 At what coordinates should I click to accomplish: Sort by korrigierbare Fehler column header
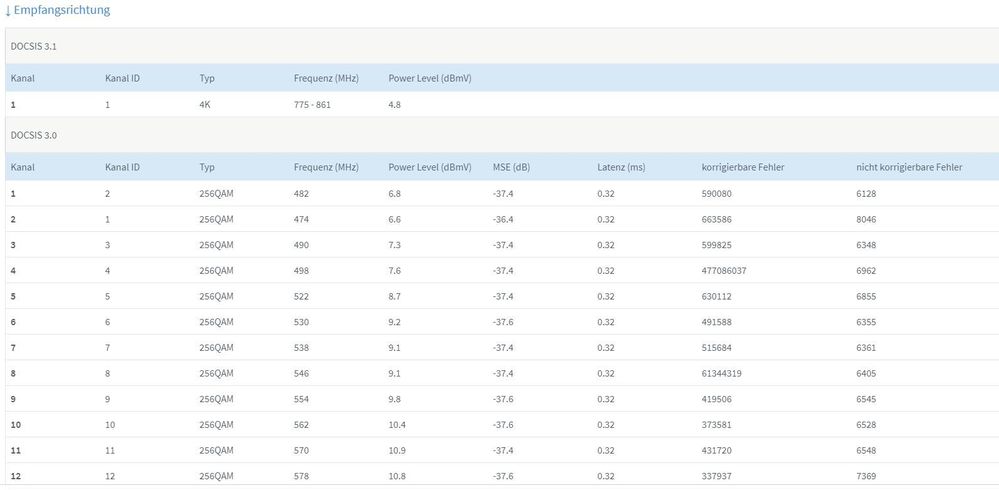743,167
